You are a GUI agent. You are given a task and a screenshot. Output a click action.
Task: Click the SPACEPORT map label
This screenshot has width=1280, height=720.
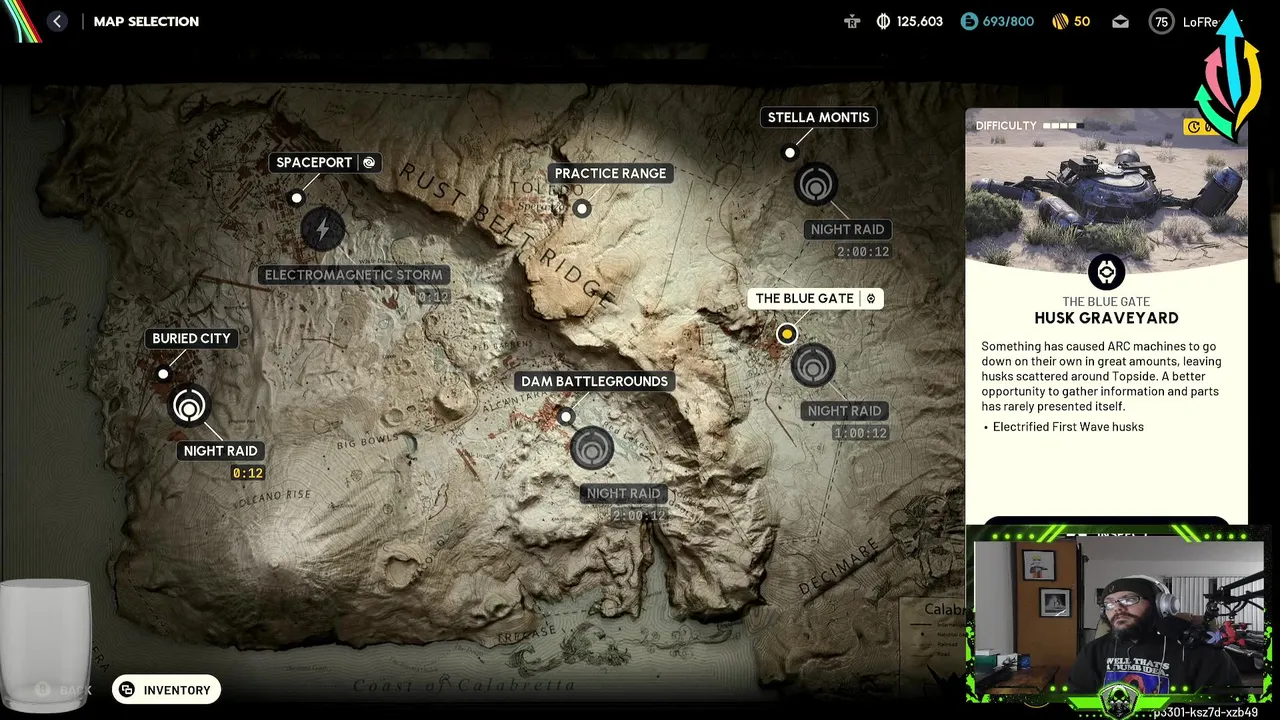pyautogui.click(x=314, y=162)
